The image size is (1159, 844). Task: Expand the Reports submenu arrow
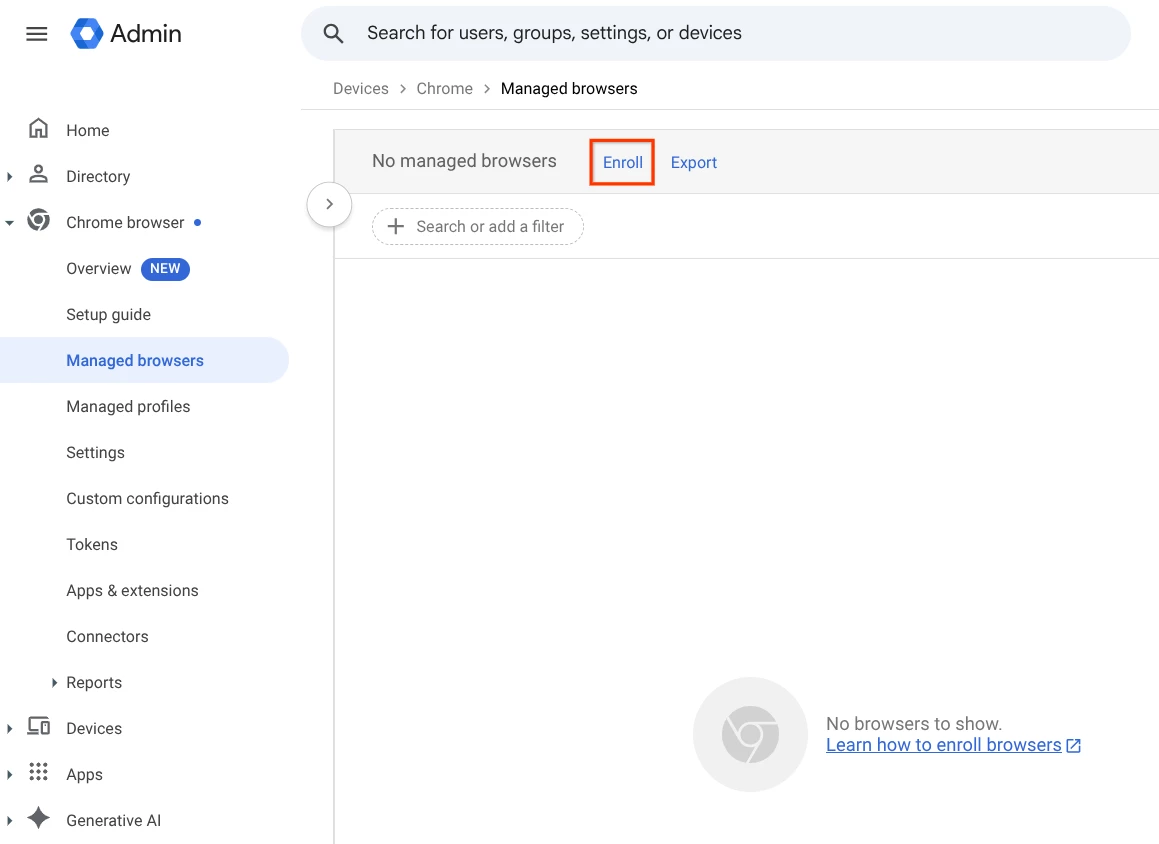(54, 683)
